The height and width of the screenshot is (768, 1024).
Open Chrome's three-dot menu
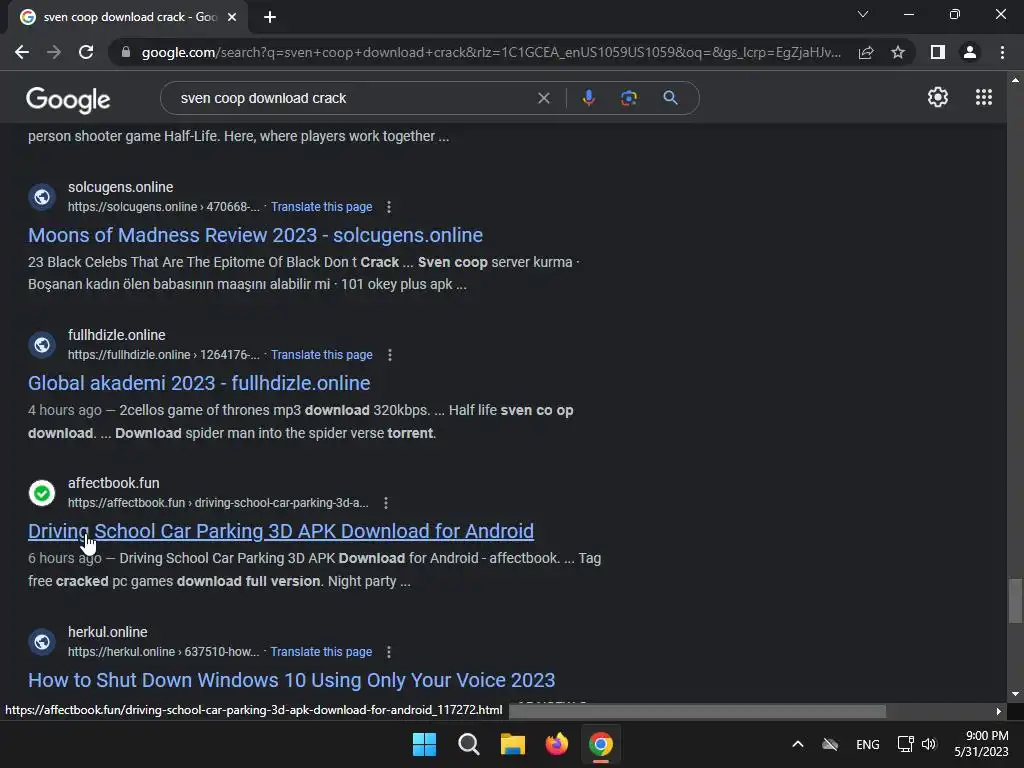1002,52
